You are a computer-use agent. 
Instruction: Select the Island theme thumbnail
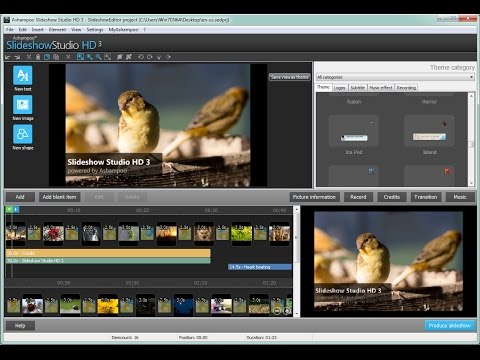click(429, 131)
